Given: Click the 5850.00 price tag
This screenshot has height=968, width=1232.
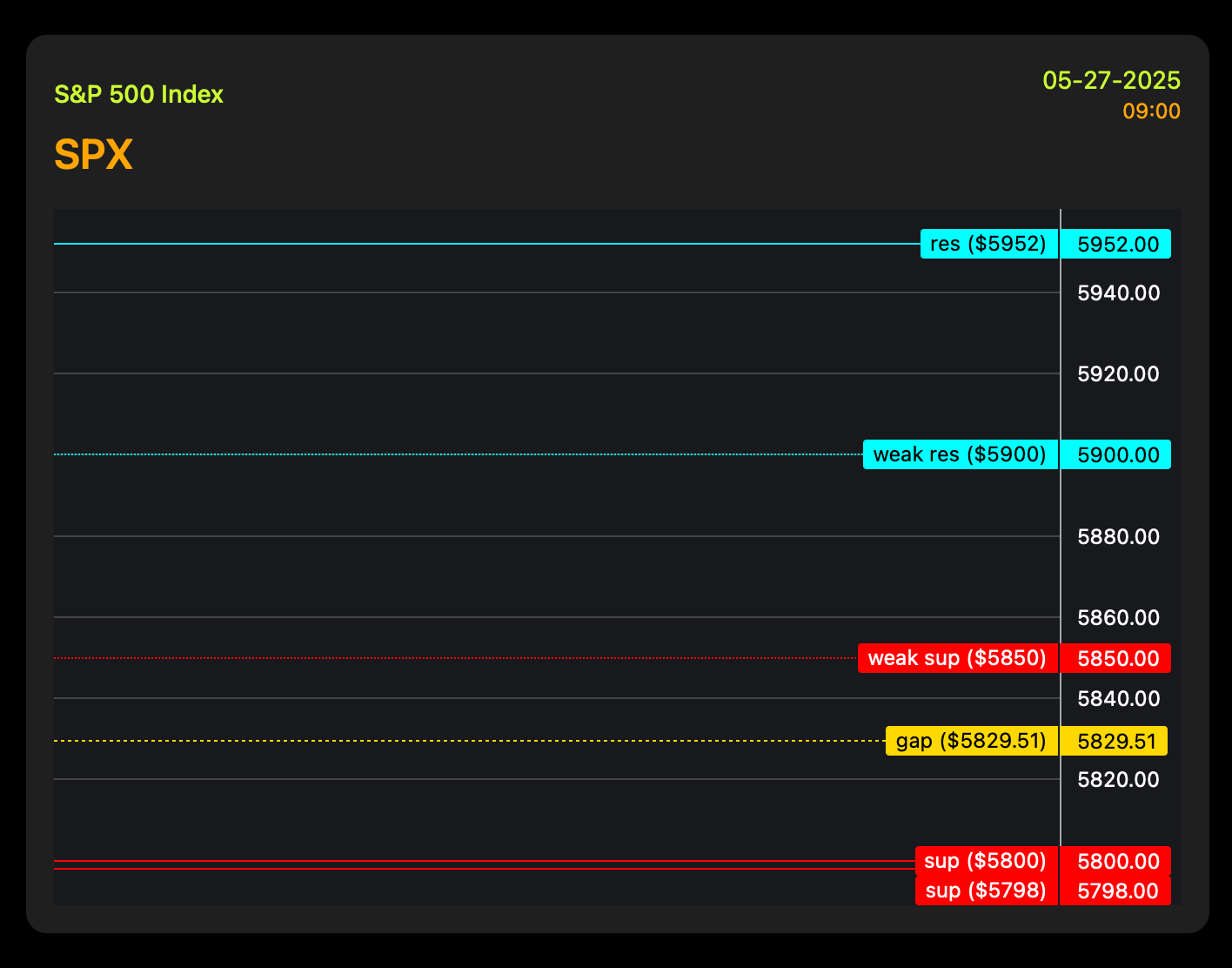Looking at the screenshot, I should (1115, 658).
